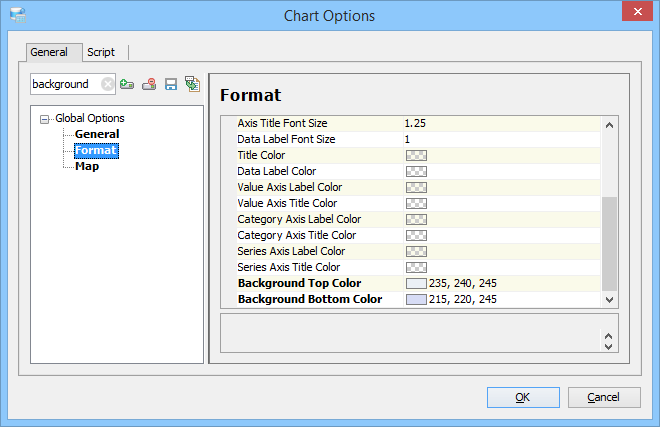Click the import options icon

[x=192, y=85]
